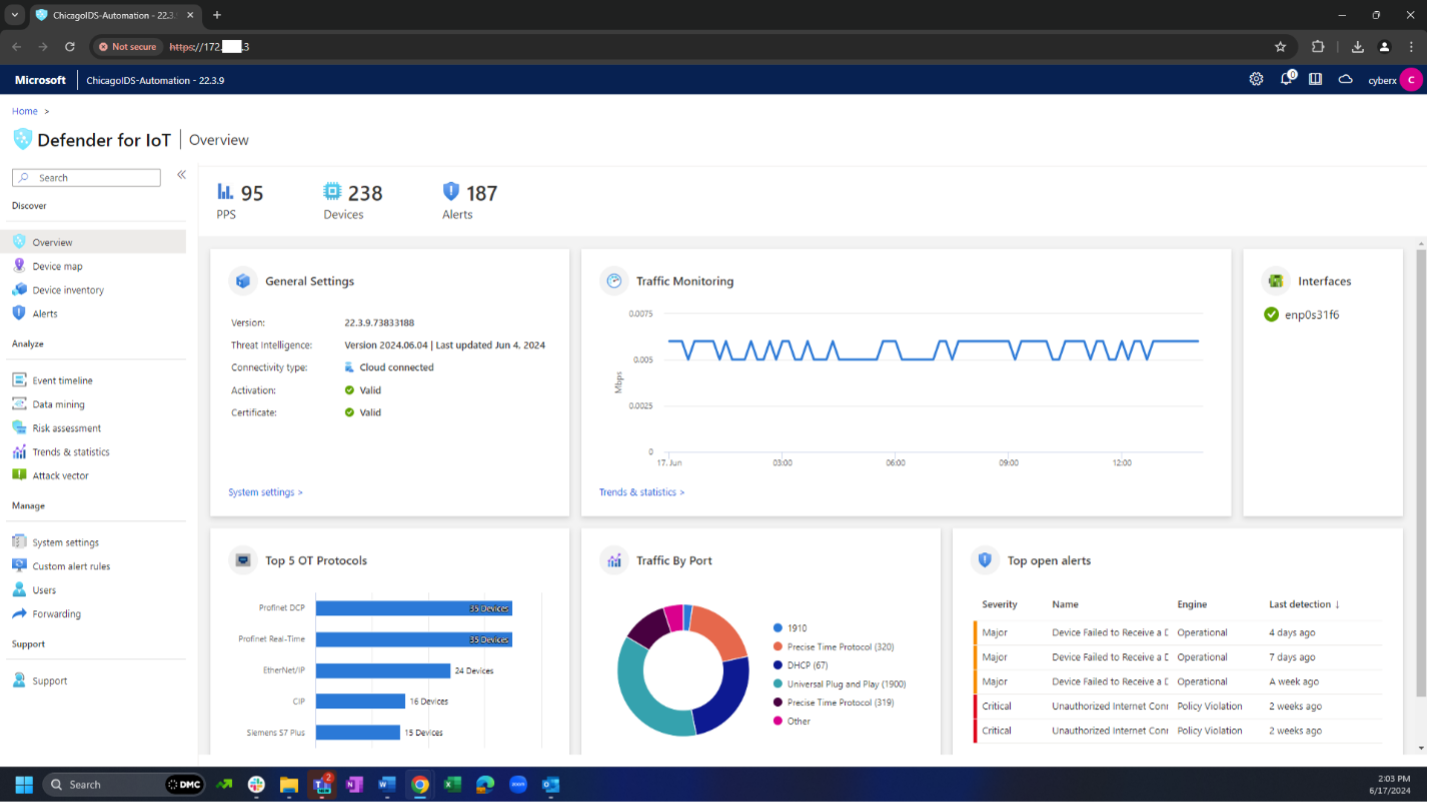Screen dimensions: 1430x806
Task: Follow the System settings > link
Action: pyautogui.click(x=265, y=492)
